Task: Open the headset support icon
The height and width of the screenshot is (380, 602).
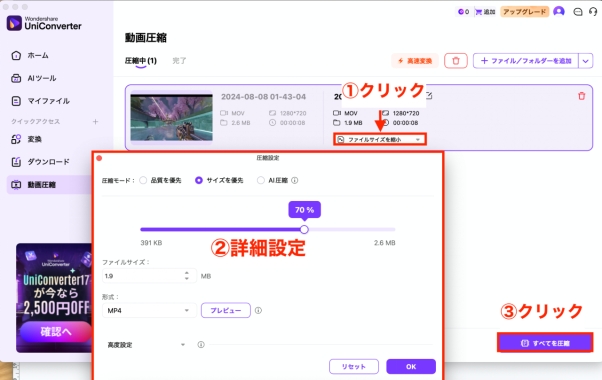Action: pos(593,12)
